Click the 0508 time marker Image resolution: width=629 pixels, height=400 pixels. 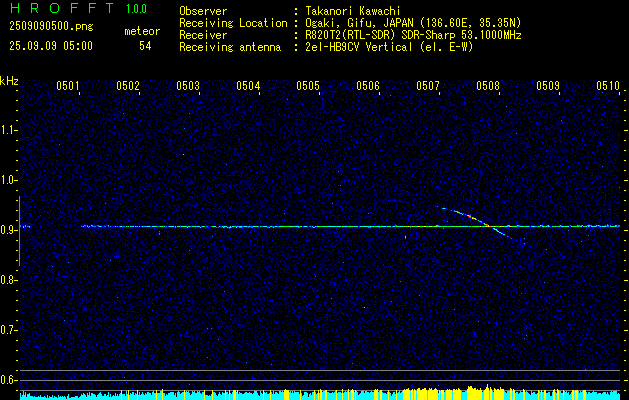487,85
